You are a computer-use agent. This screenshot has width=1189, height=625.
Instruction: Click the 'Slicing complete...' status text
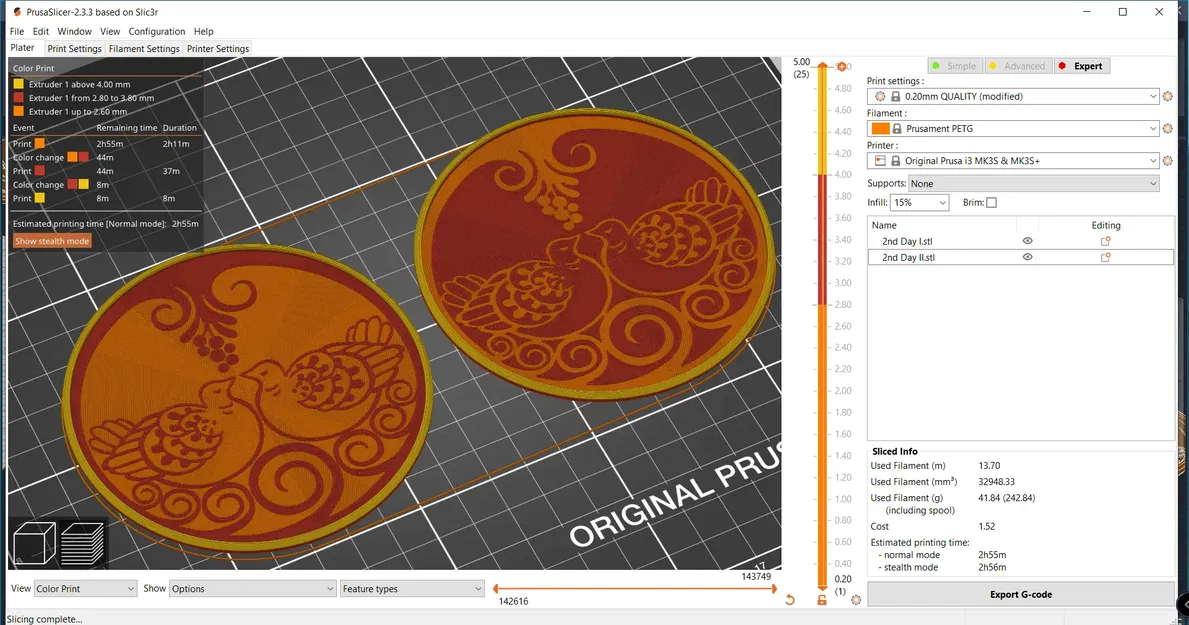(45, 619)
